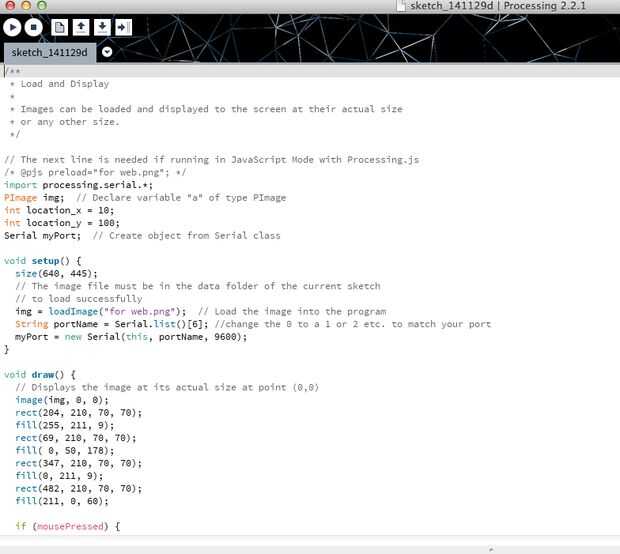The height and width of the screenshot is (554, 620).
Task: Click the '// to load successfully' comment
Action: tap(79, 299)
